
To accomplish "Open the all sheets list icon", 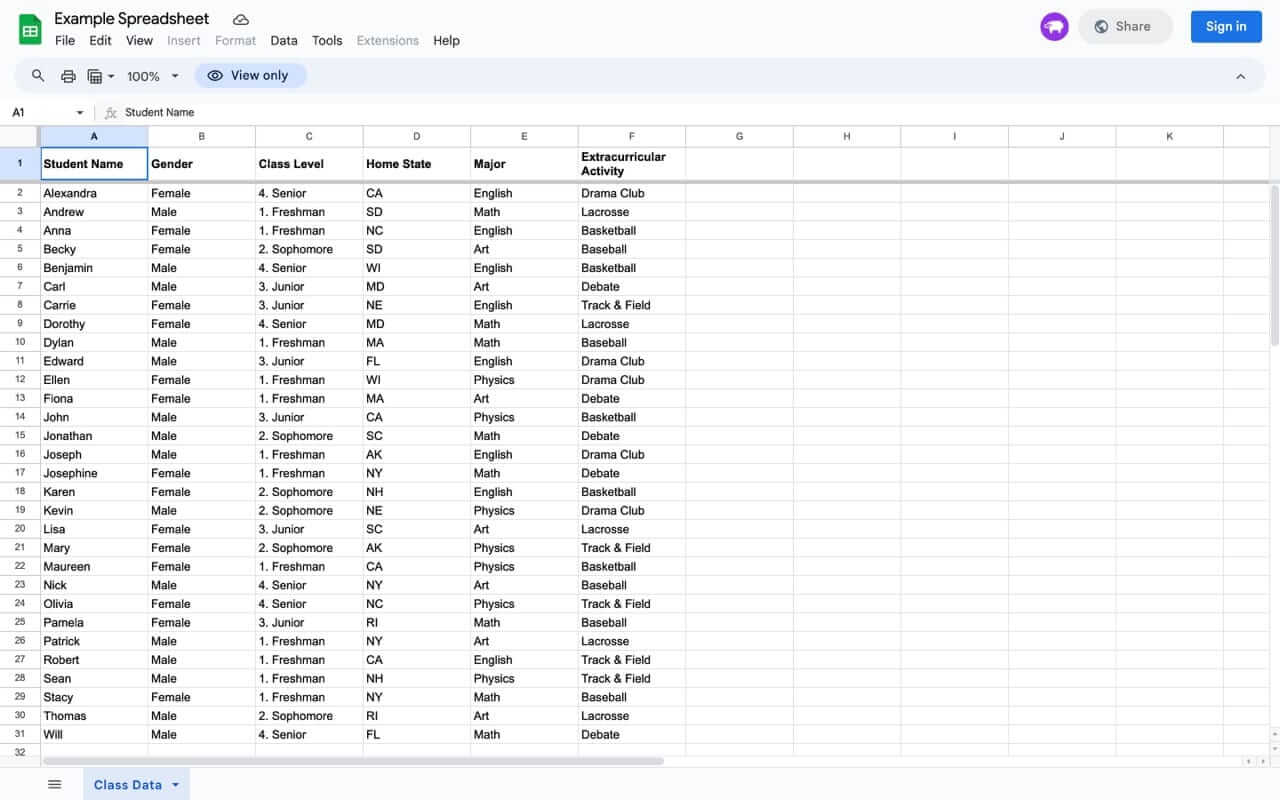I will tap(55, 785).
